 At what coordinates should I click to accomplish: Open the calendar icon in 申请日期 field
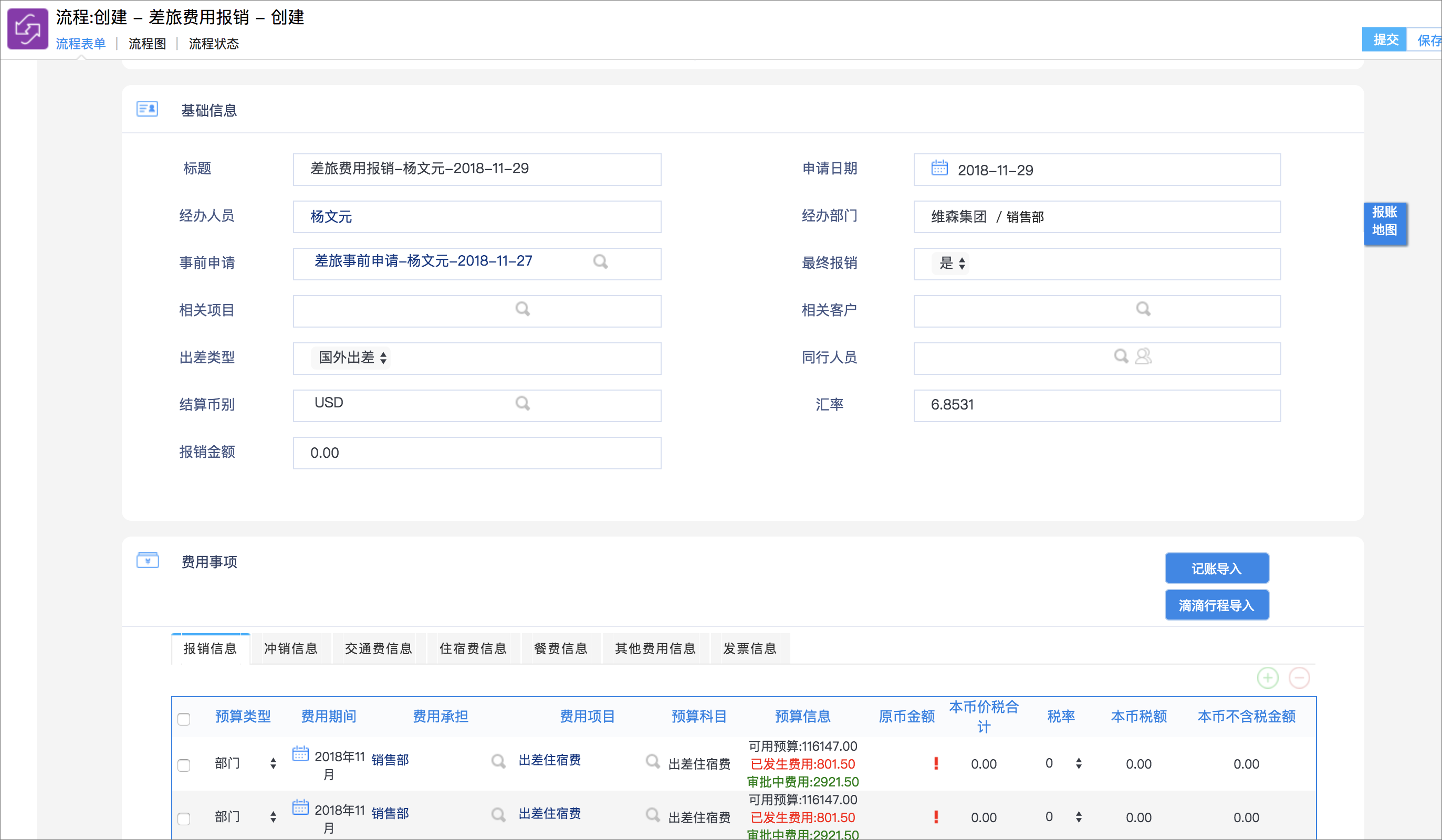pyautogui.click(x=939, y=168)
